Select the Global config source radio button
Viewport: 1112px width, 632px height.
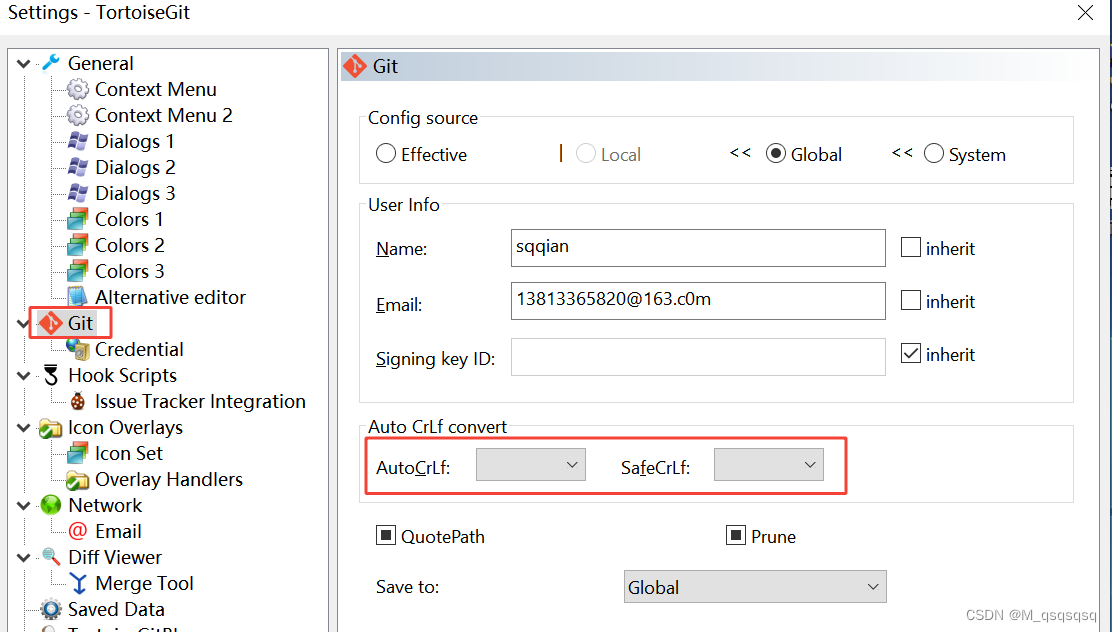(774, 153)
